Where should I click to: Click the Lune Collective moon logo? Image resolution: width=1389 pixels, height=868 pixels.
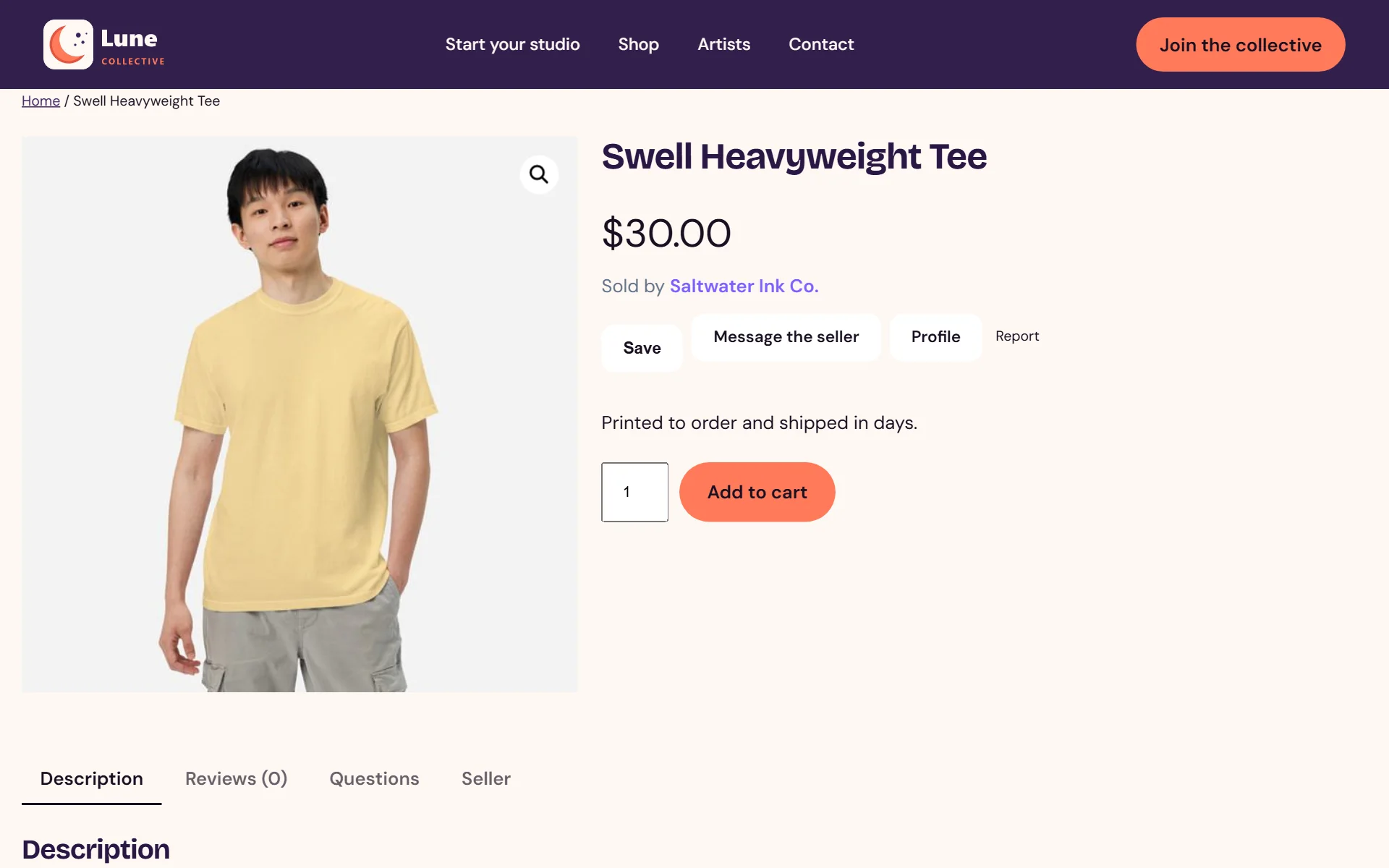point(68,44)
